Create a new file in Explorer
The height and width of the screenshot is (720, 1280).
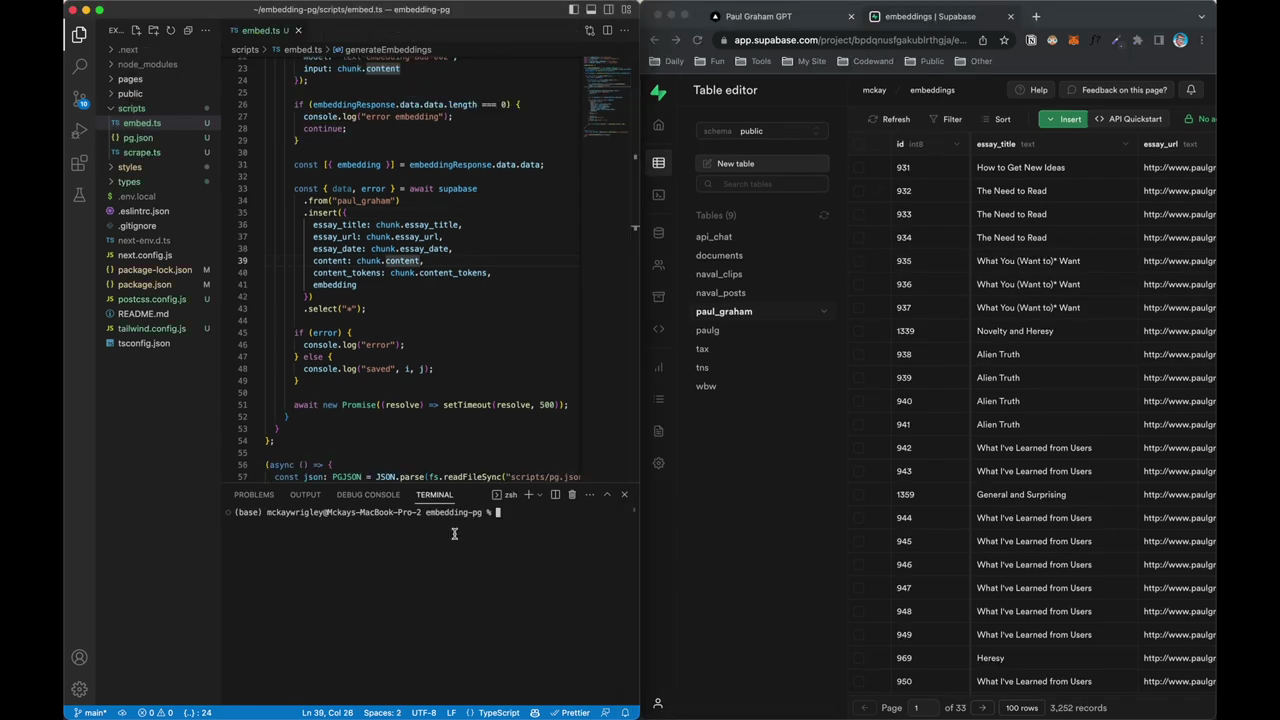coord(136,30)
